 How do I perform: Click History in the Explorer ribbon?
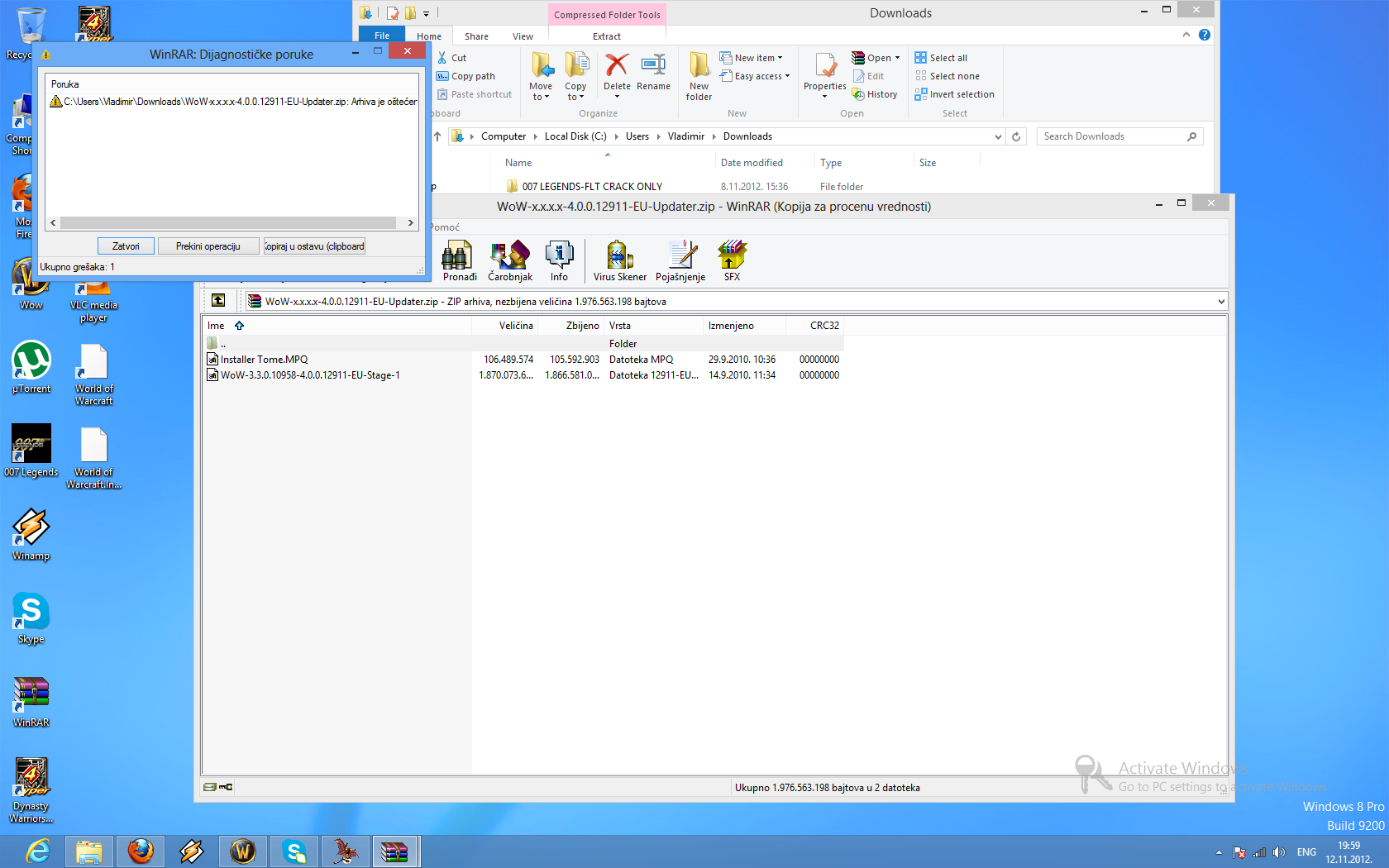[x=875, y=94]
